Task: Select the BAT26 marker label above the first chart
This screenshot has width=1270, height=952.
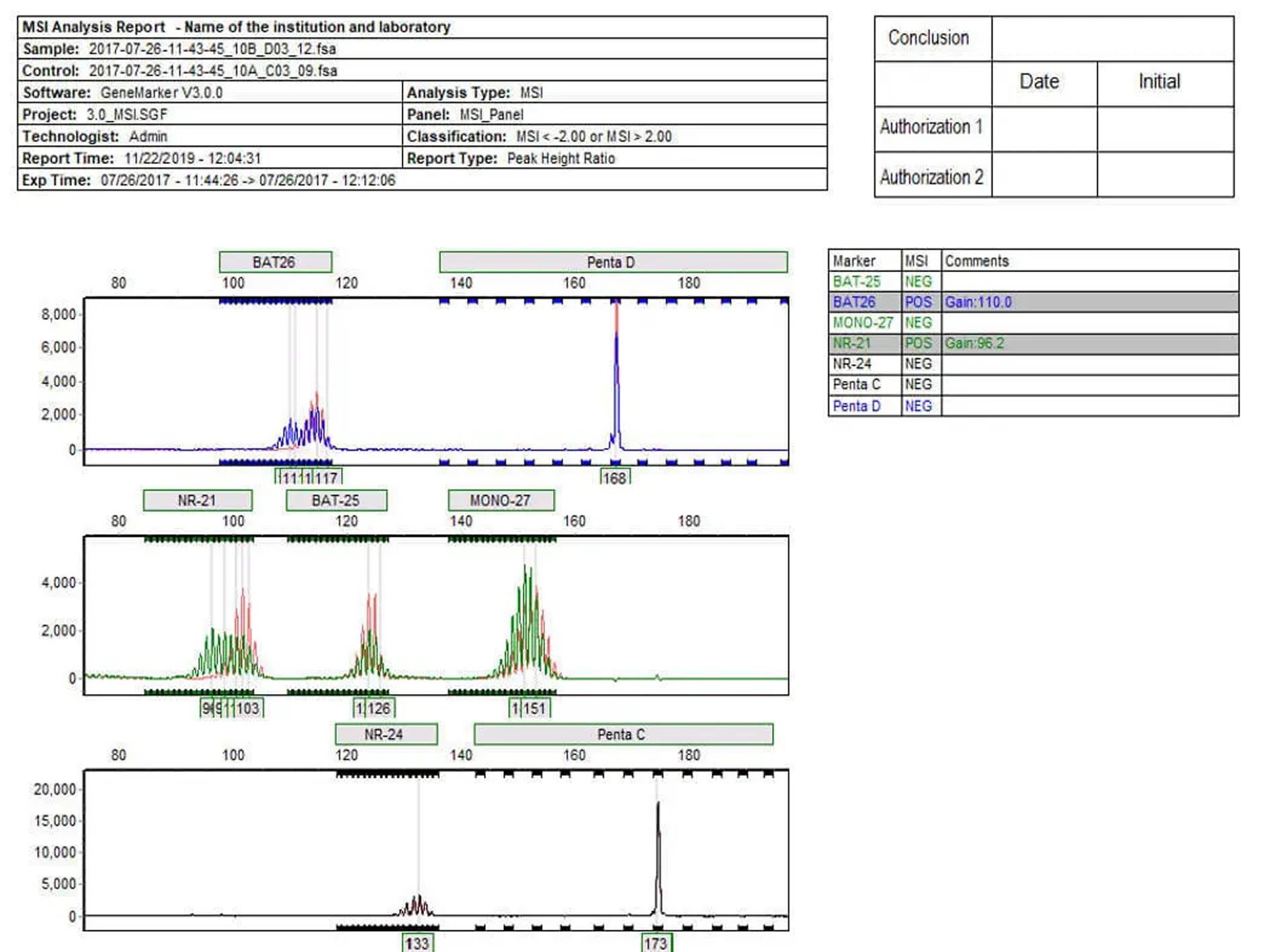Action: pyautogui.click(x=275, y=262)
